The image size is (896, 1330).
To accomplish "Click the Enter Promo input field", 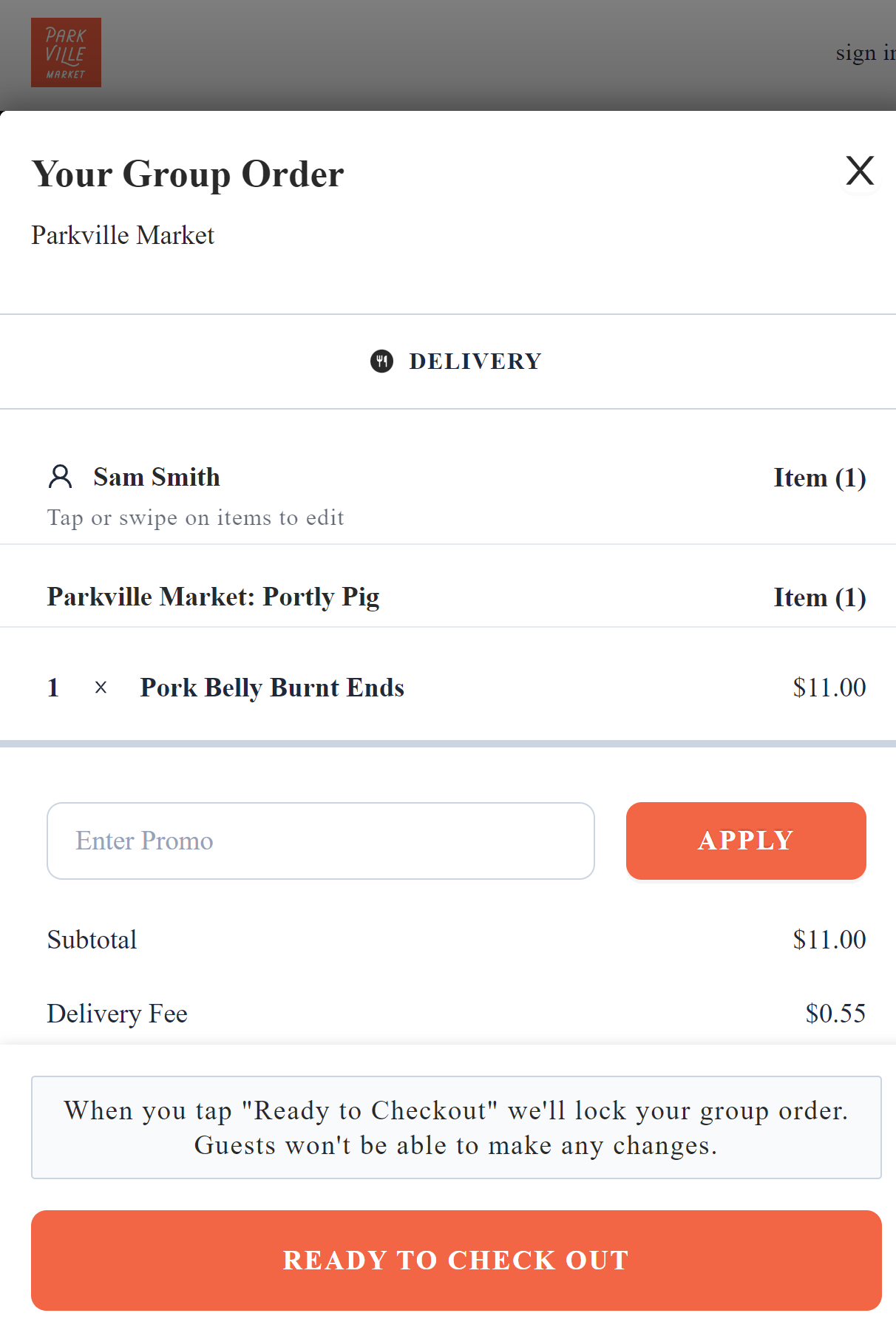I will (x=320, y=841).
